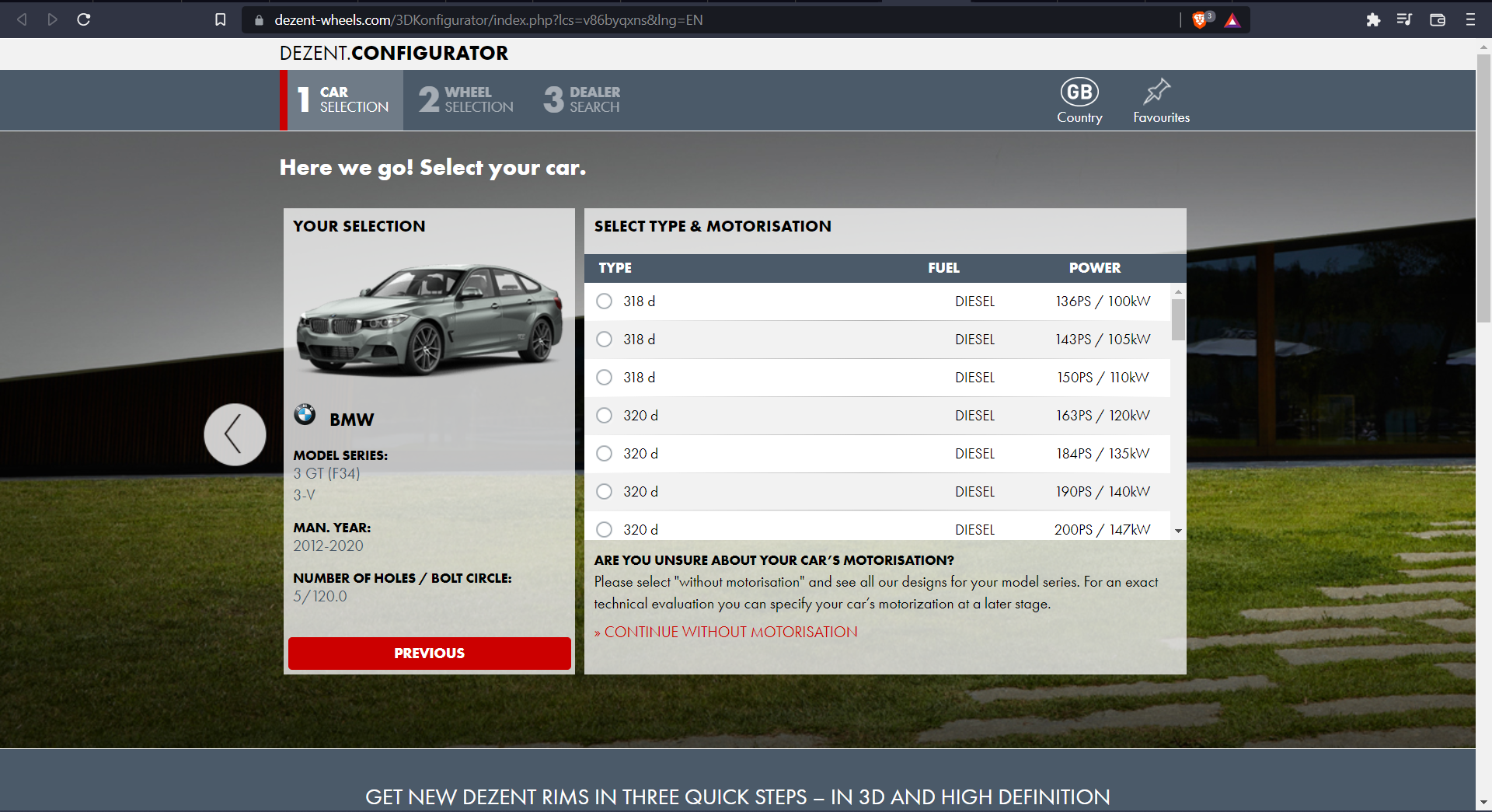Select 320 d 200PS / 147kW radio
Image resolution: width=1492 pixels, height=812 pixels.
click(604, 530)
